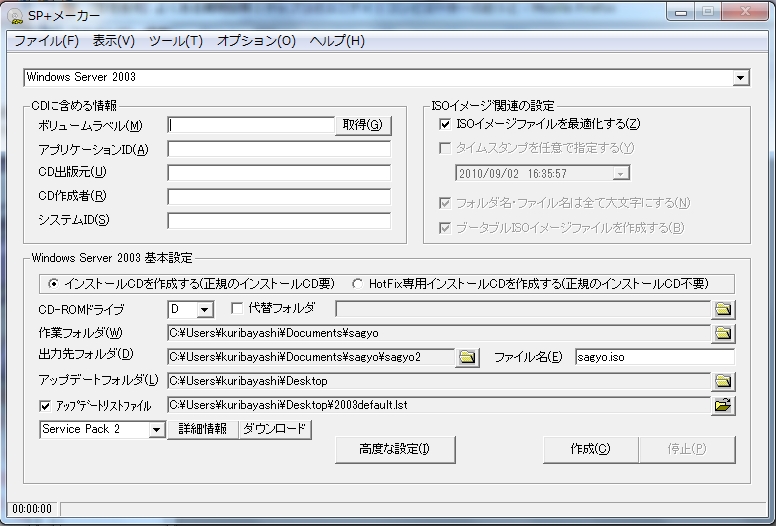The image size is (776, 526).
Task: Click the 00:00:00 elapsed time in status bar
Action: pos(32,509)
